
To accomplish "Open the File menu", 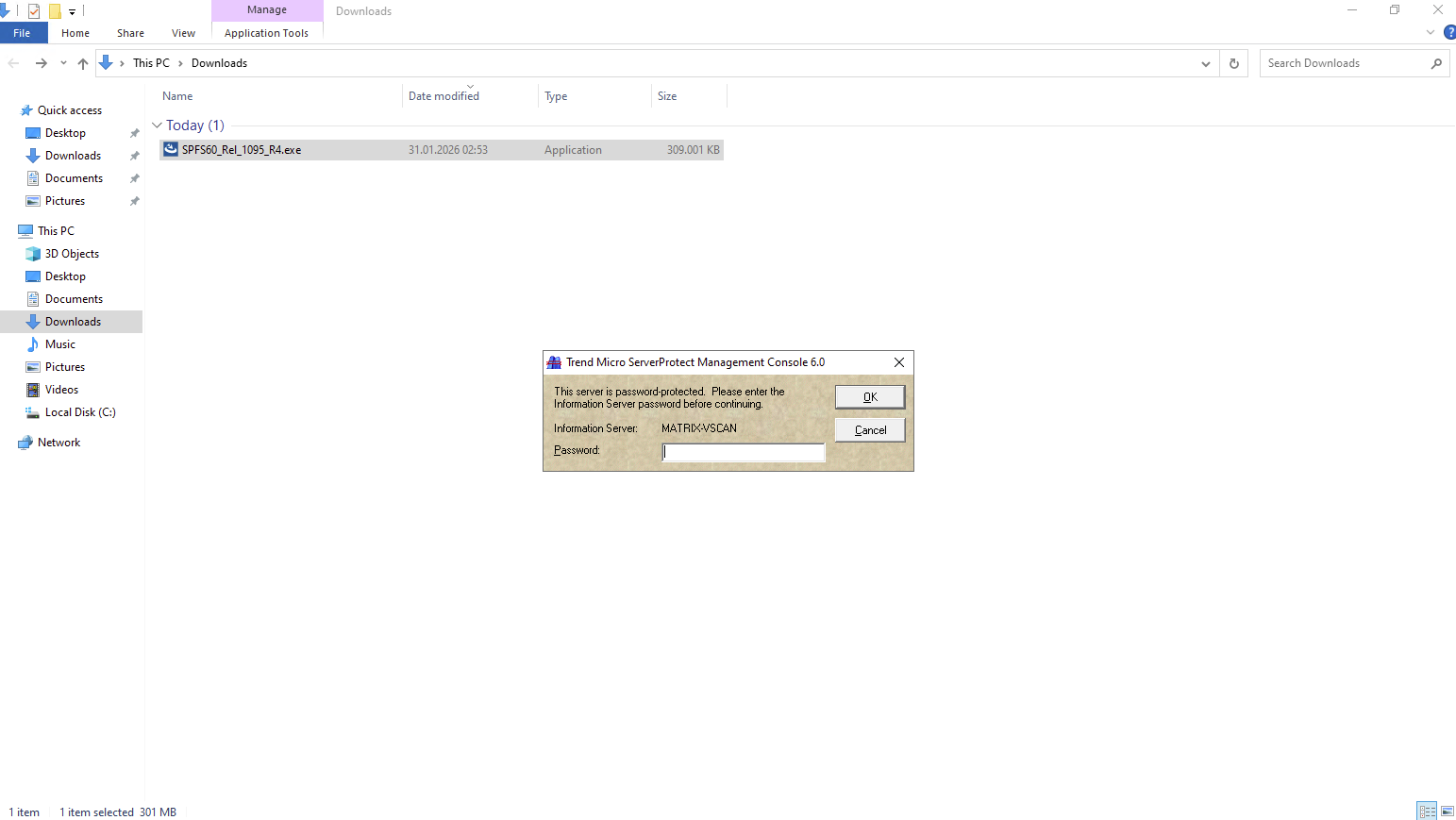I will [x=23, y=33].
